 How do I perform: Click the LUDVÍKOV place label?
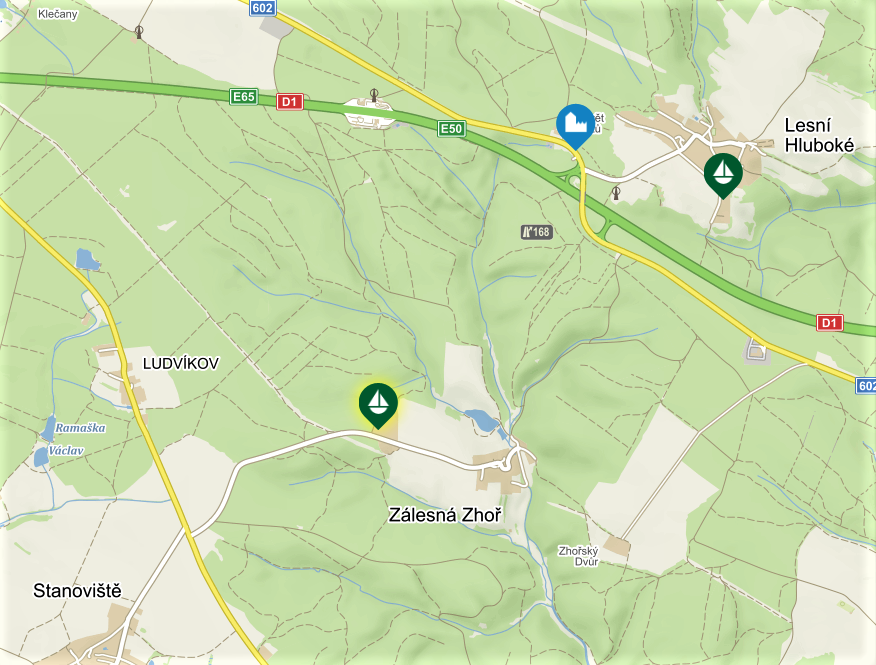tap(180, 363)
